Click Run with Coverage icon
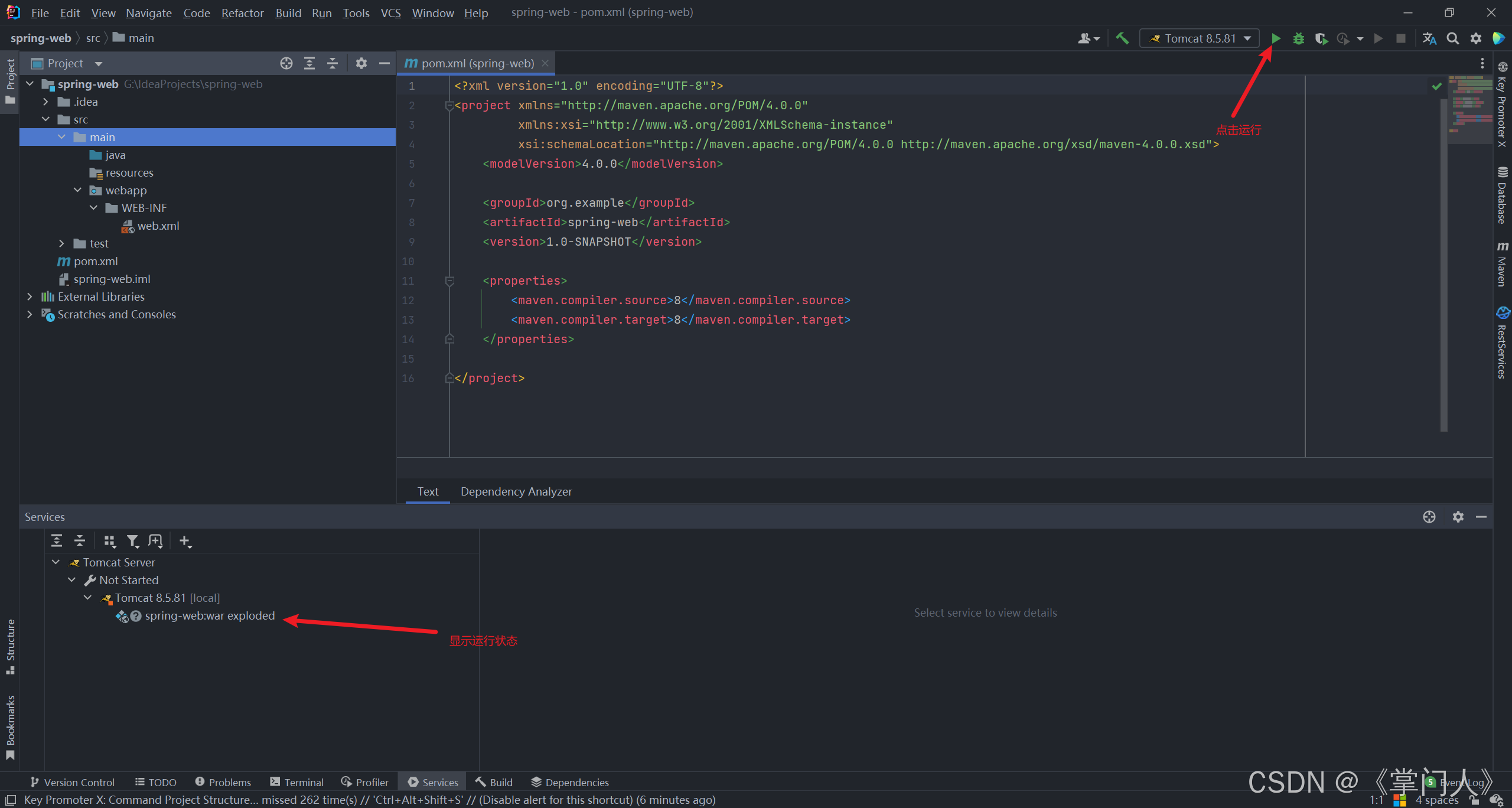Image resolution: width=1512 pixels, height=808 pixels. (1321, 38)
